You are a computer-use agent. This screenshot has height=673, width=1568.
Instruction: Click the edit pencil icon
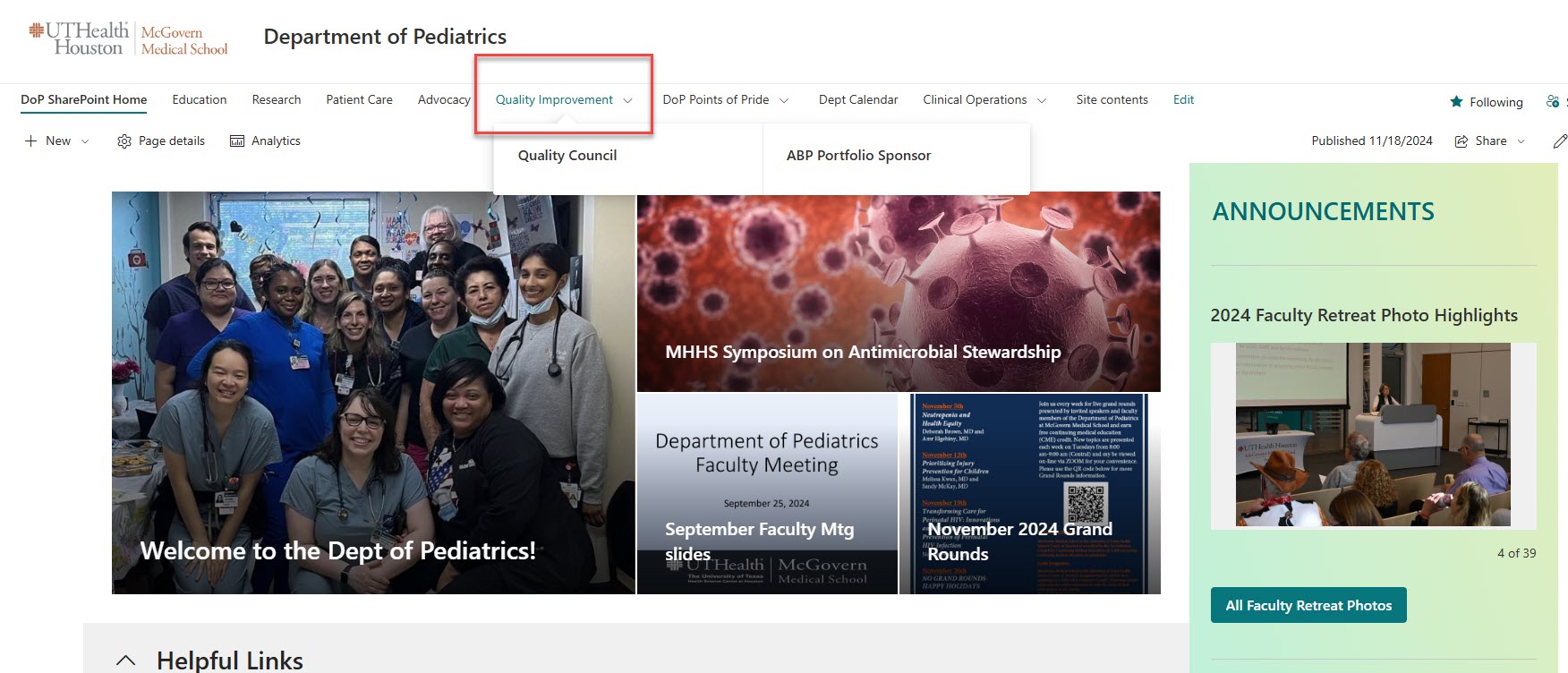click(x=1559, y=141)
